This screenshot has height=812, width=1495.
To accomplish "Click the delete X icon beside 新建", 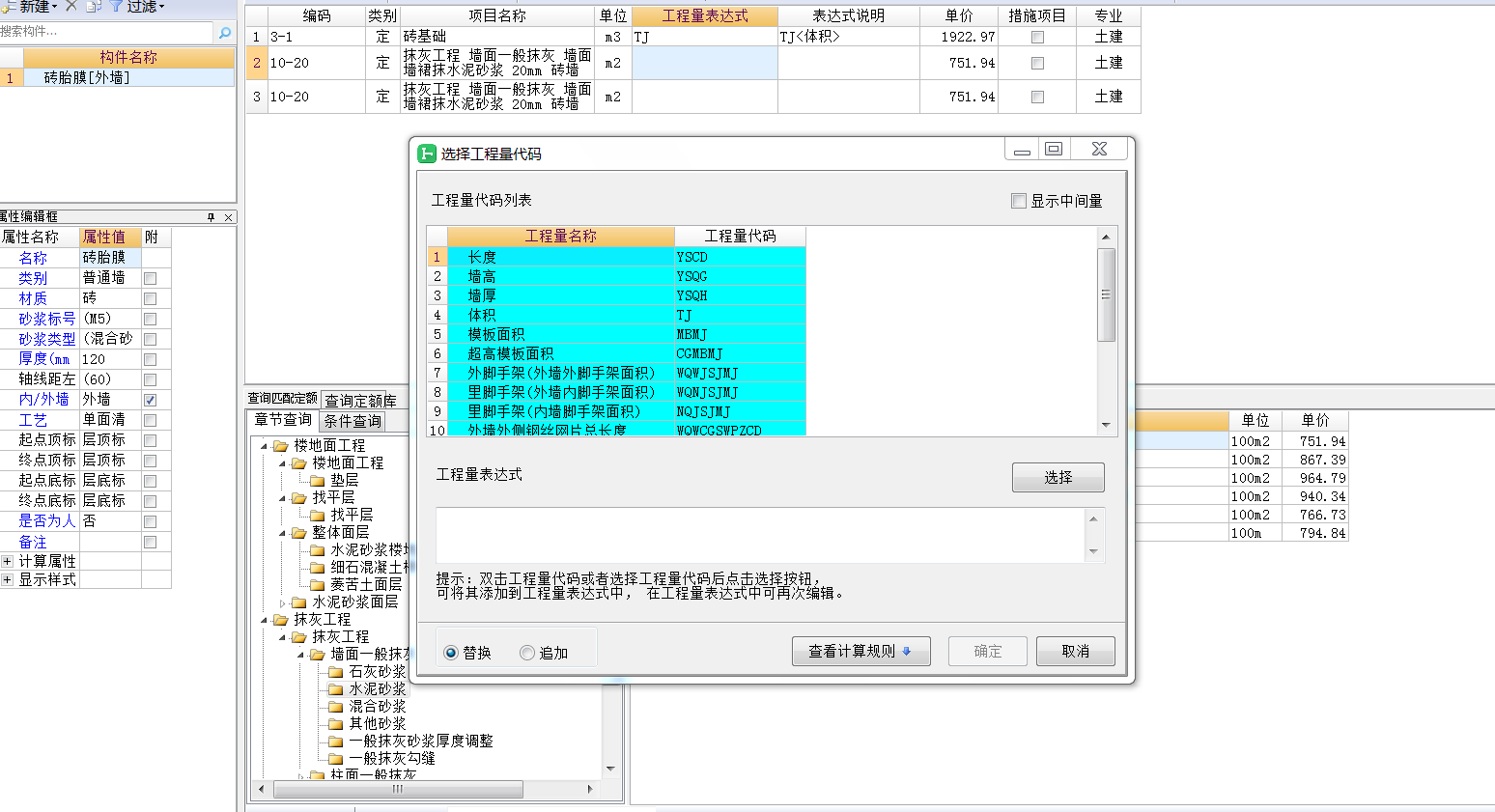I will point(71,6).
